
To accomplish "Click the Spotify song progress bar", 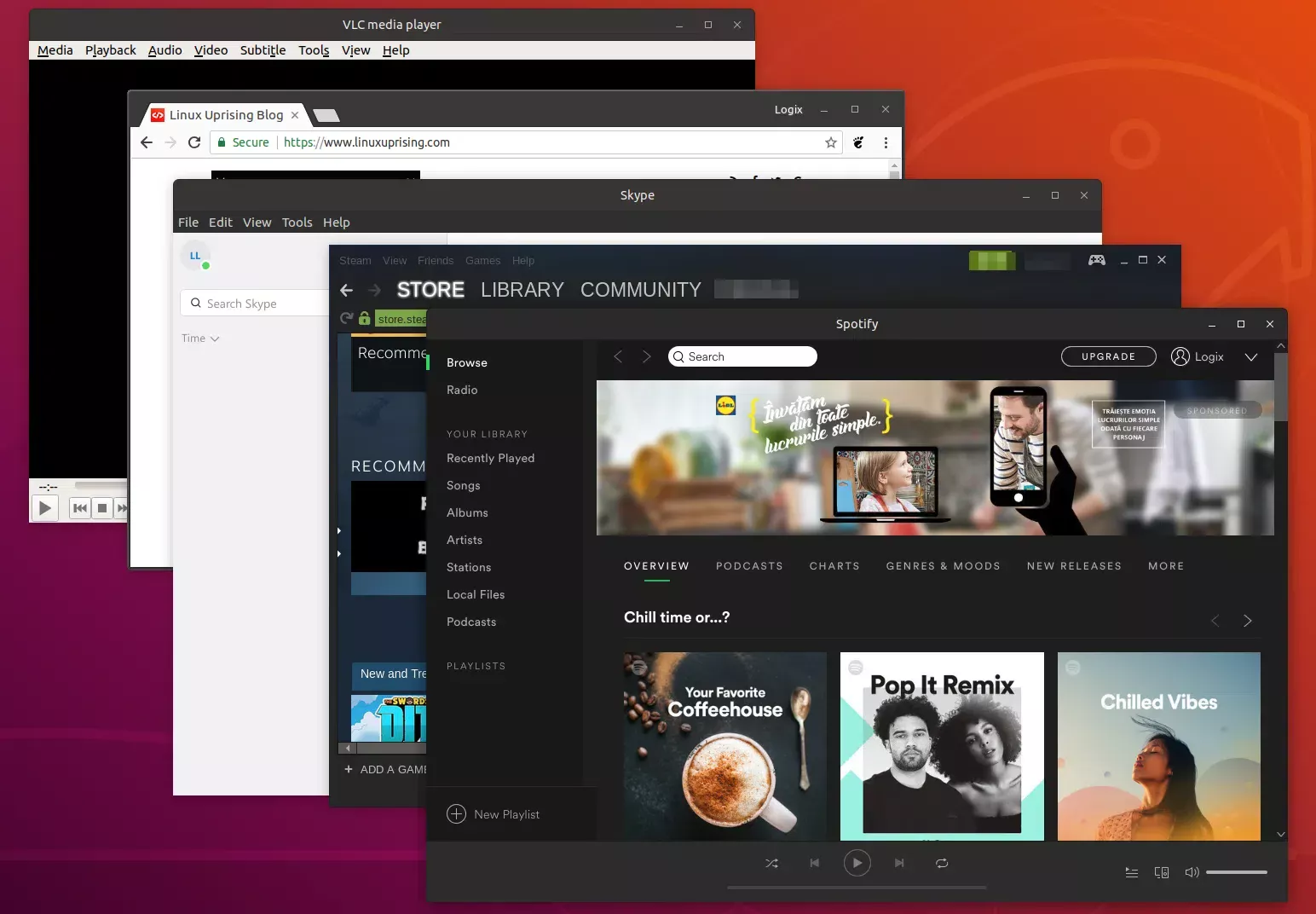I will point(857,888).
